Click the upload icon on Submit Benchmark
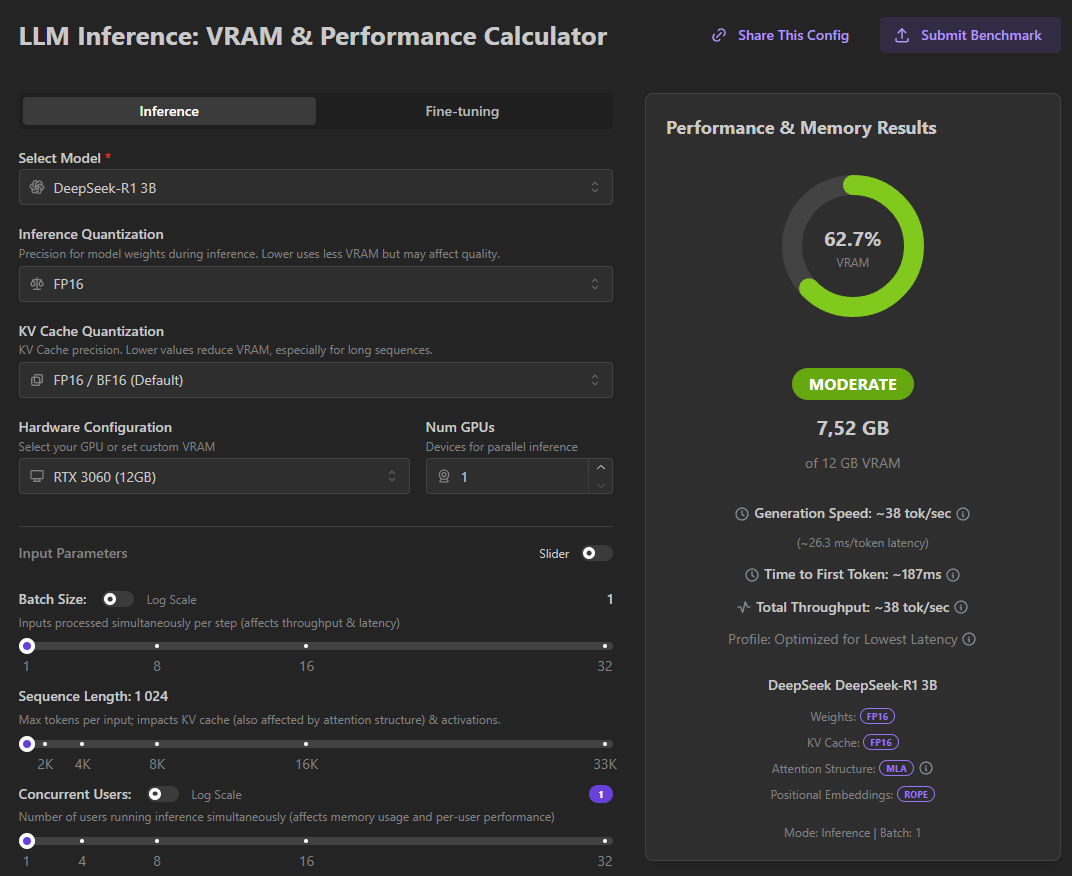The image size is (1072, 876). click(902, 35)
